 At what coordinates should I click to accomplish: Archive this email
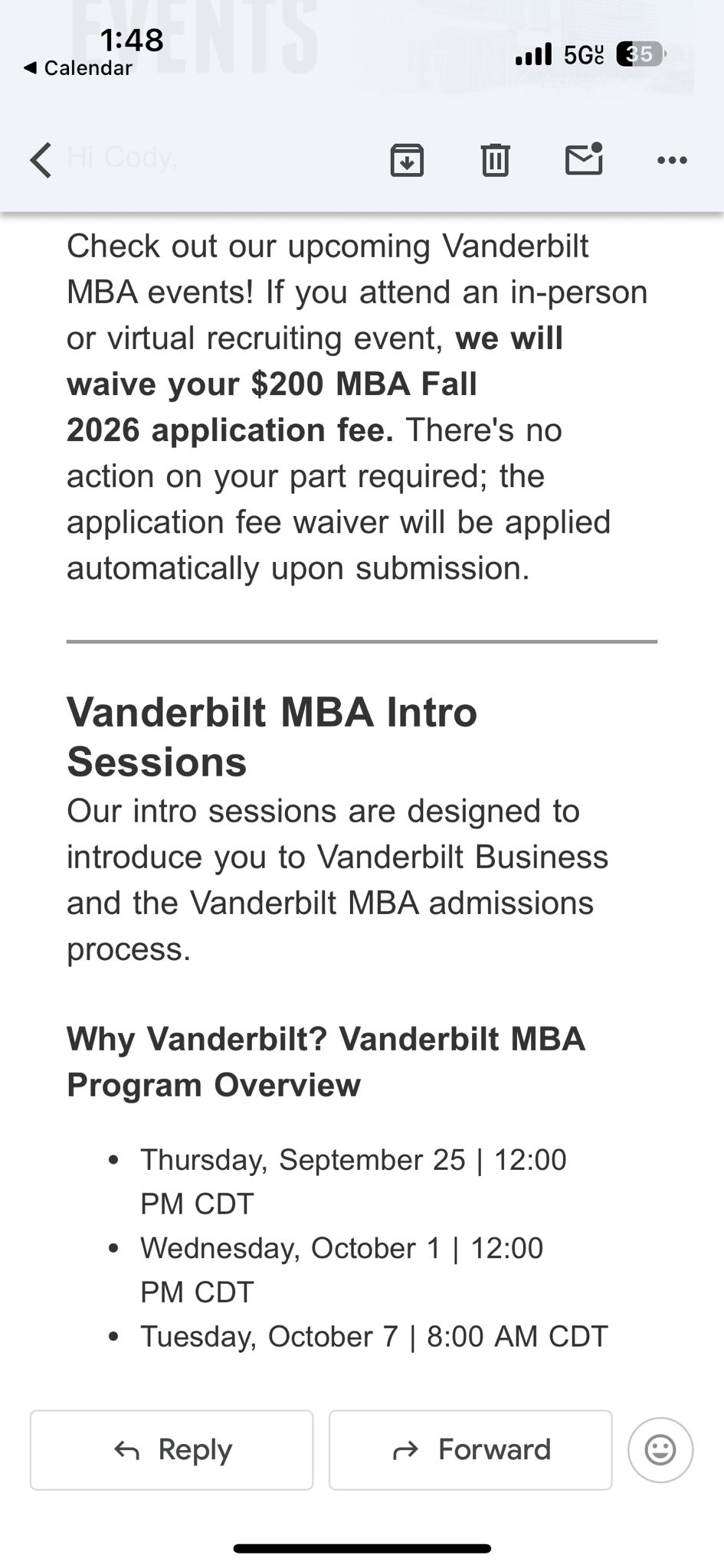coord(407,160)
